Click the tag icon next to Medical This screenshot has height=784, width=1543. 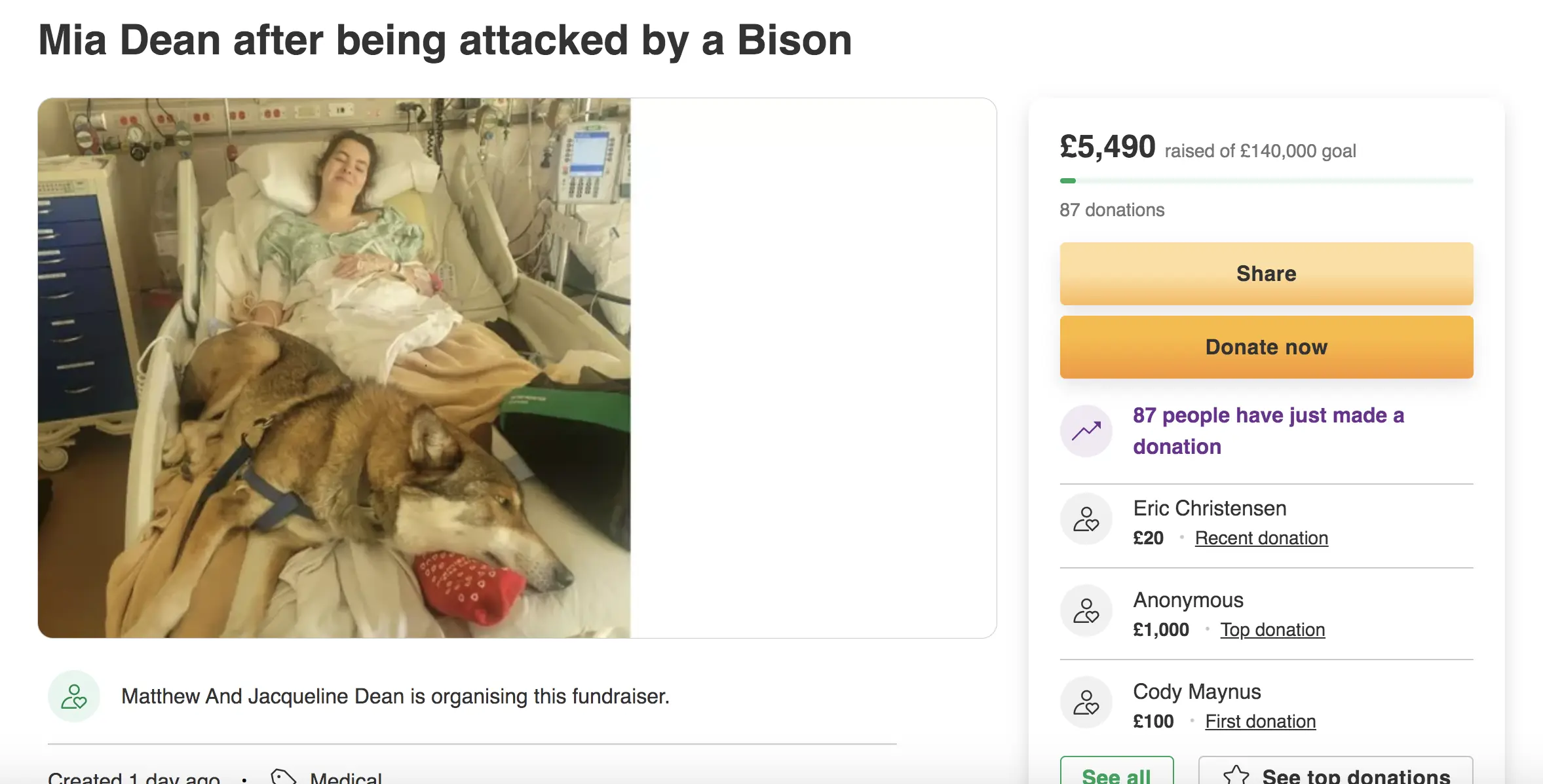coord(284,777)
